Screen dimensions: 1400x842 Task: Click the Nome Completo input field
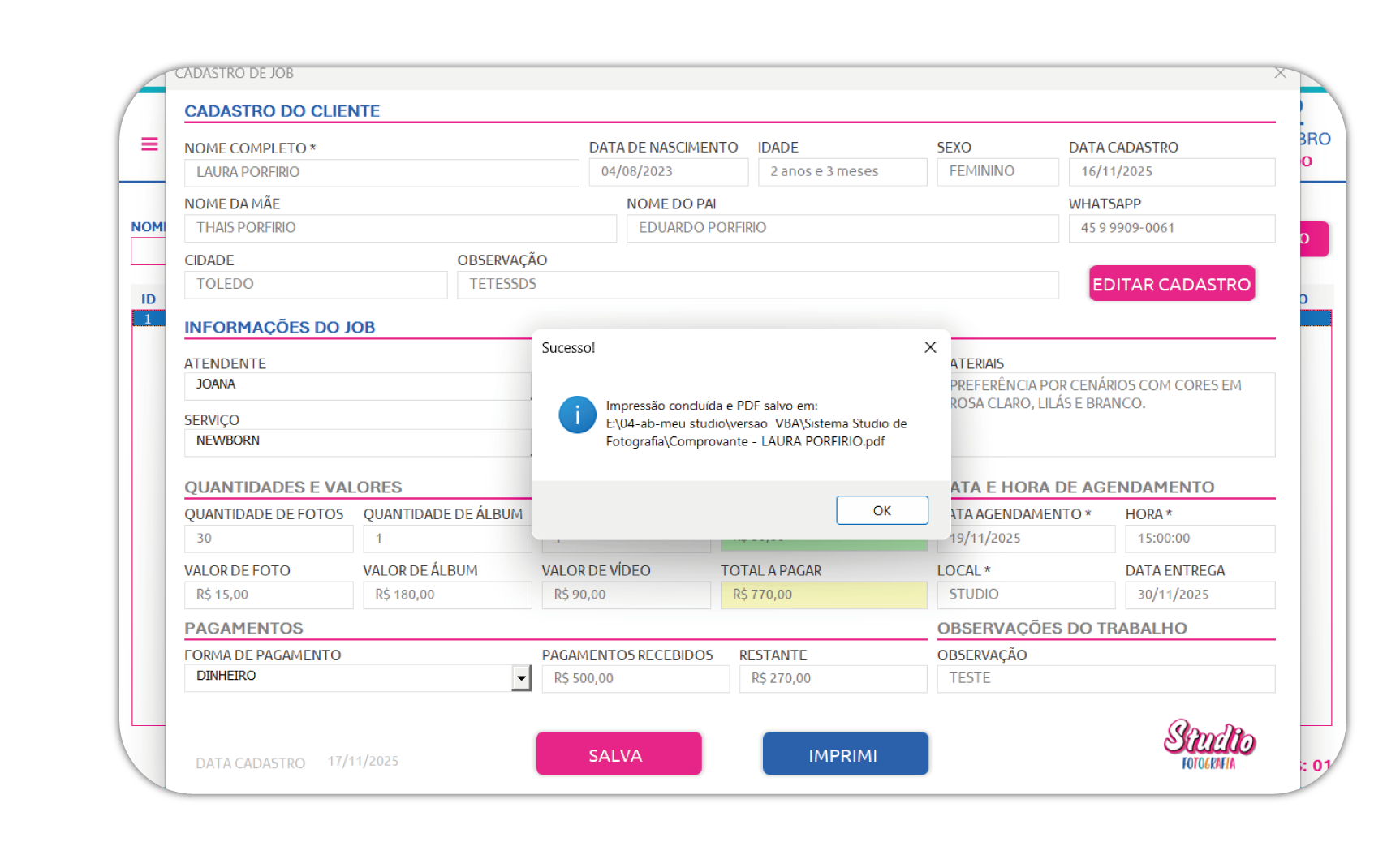click(381, 172)
